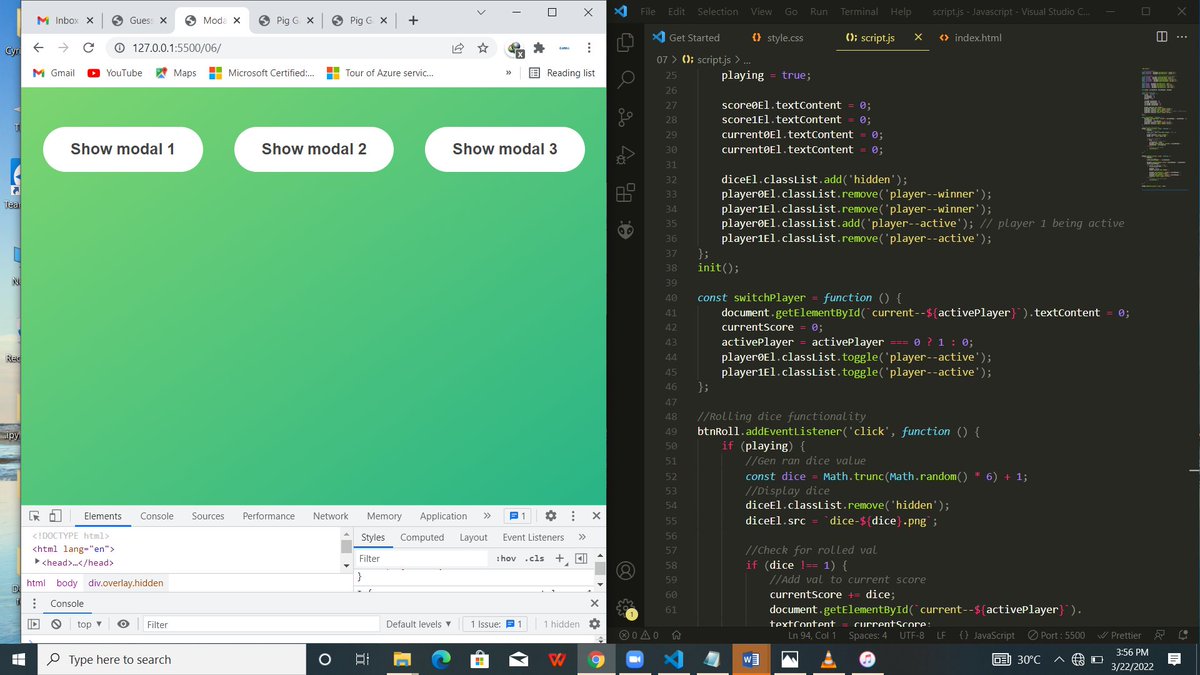This screenshot has height=675, width=1200.
Task: Go back in Chrome
Action: (37, 48)
